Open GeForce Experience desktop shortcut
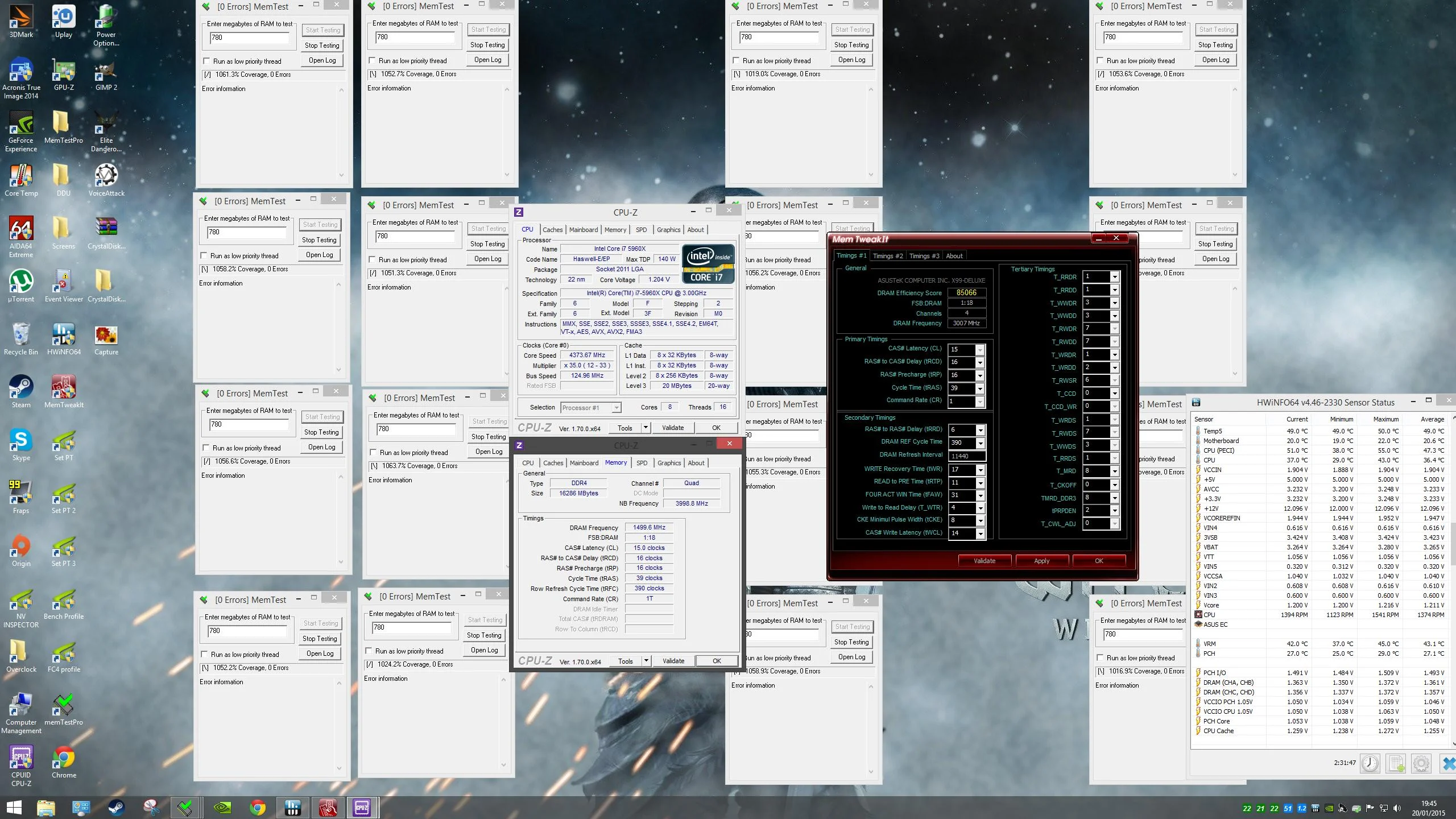Viewport: 1456px width, 819px height. [x=21, y=132]
